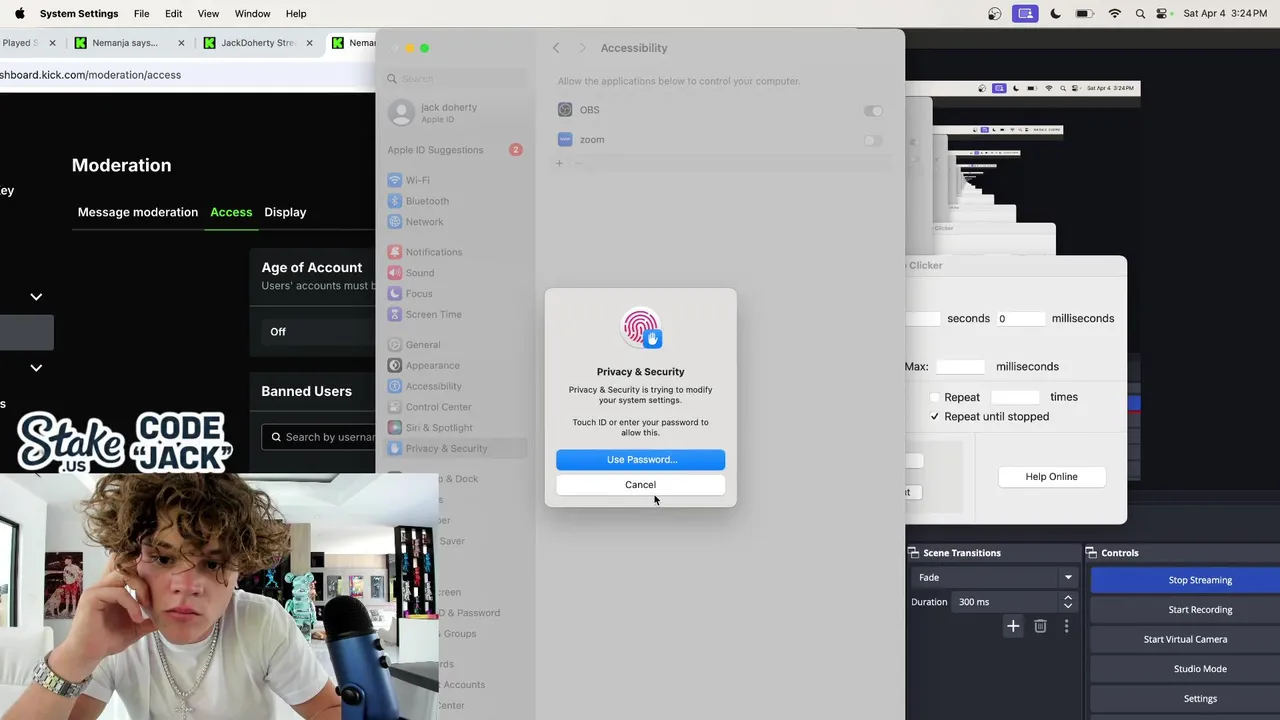The width and height of the screenshot is (1280, 720).
Task: Select Privacy & Security in Settings sidebar
Action: (x=456, y=449)
